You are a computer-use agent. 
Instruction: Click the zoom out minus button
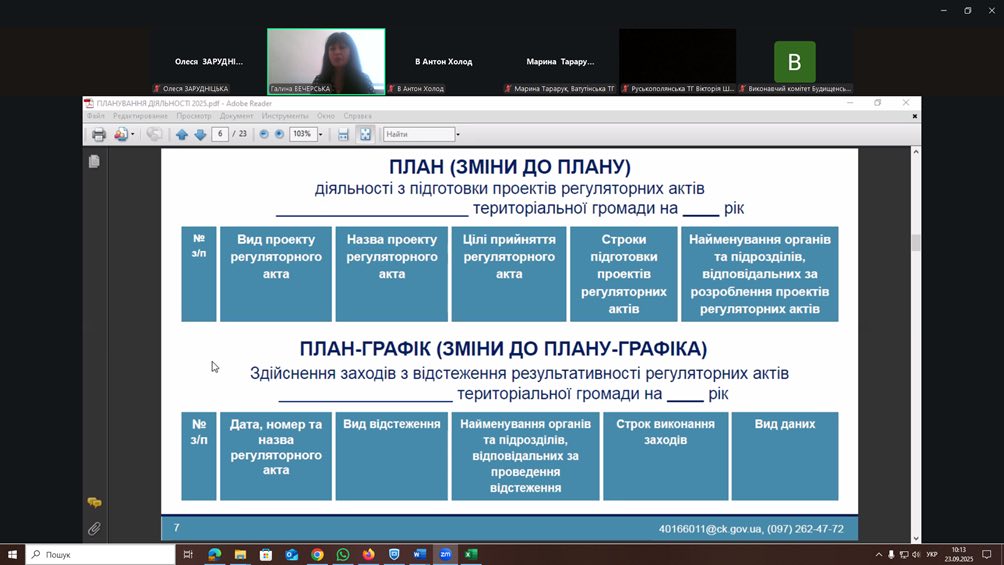click(x=264, y=134)
